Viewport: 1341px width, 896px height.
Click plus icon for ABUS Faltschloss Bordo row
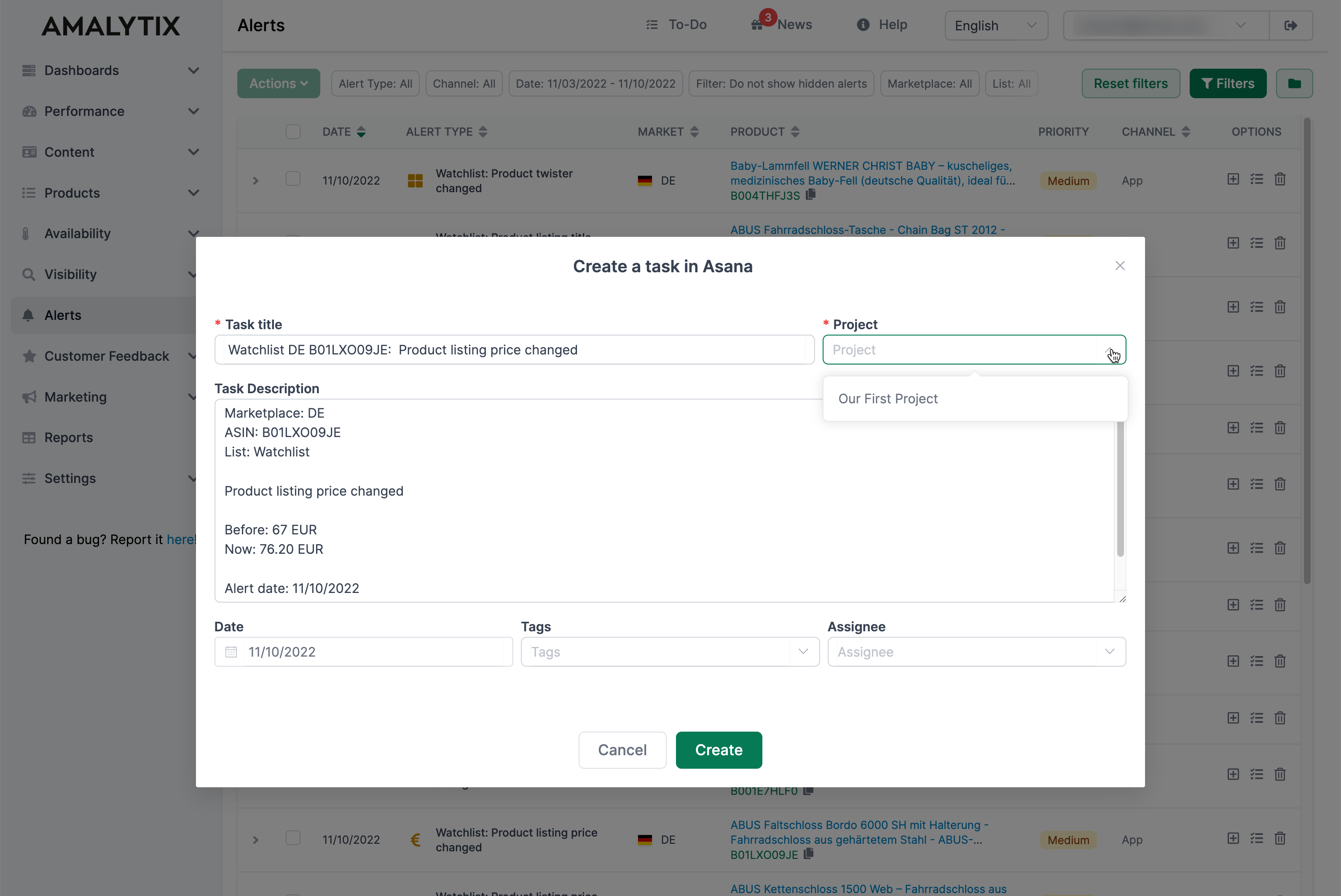tap(1233, 838)
